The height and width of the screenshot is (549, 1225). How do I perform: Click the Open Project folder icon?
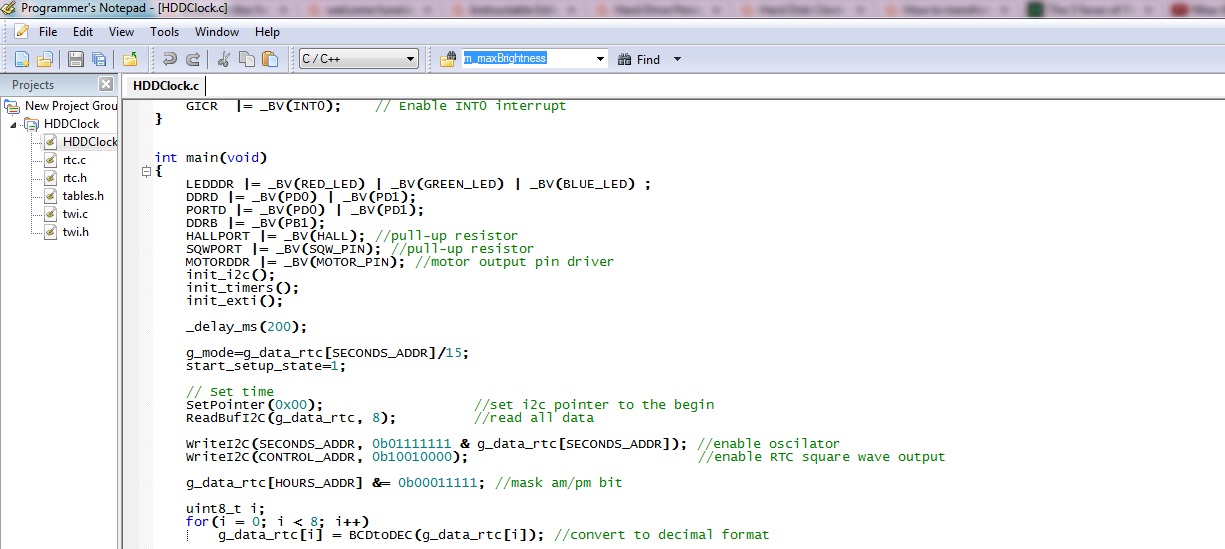pyautogui.click(x=130, y=59)
